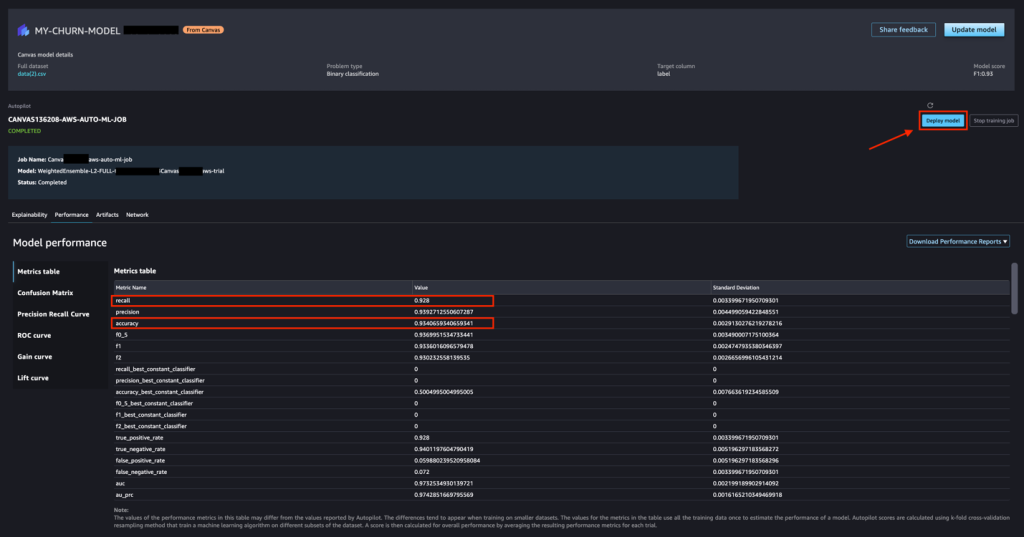Image resolution: width=1024 pixels, height=537 pixels.
Task: Select Metrics table in side menu
Action: [39, 272]
